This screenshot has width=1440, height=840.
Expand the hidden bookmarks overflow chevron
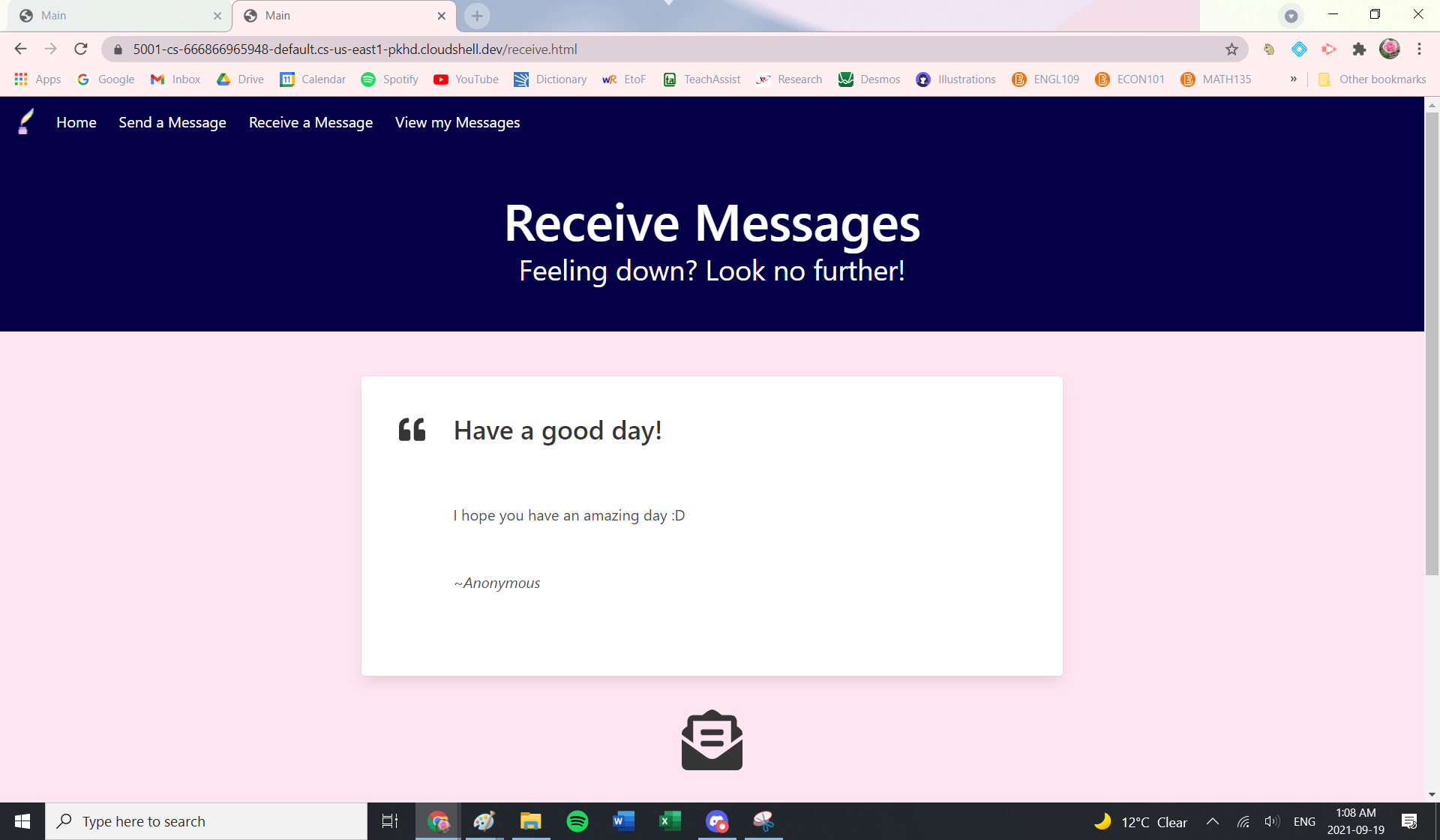point(1294,79)
